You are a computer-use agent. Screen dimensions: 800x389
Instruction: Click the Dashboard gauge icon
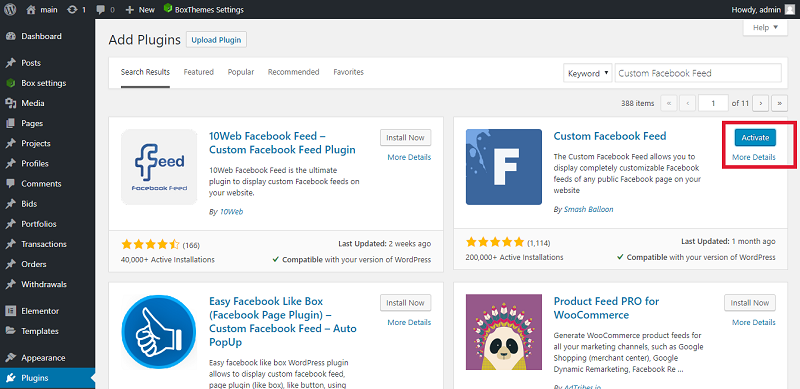point(10,36)
